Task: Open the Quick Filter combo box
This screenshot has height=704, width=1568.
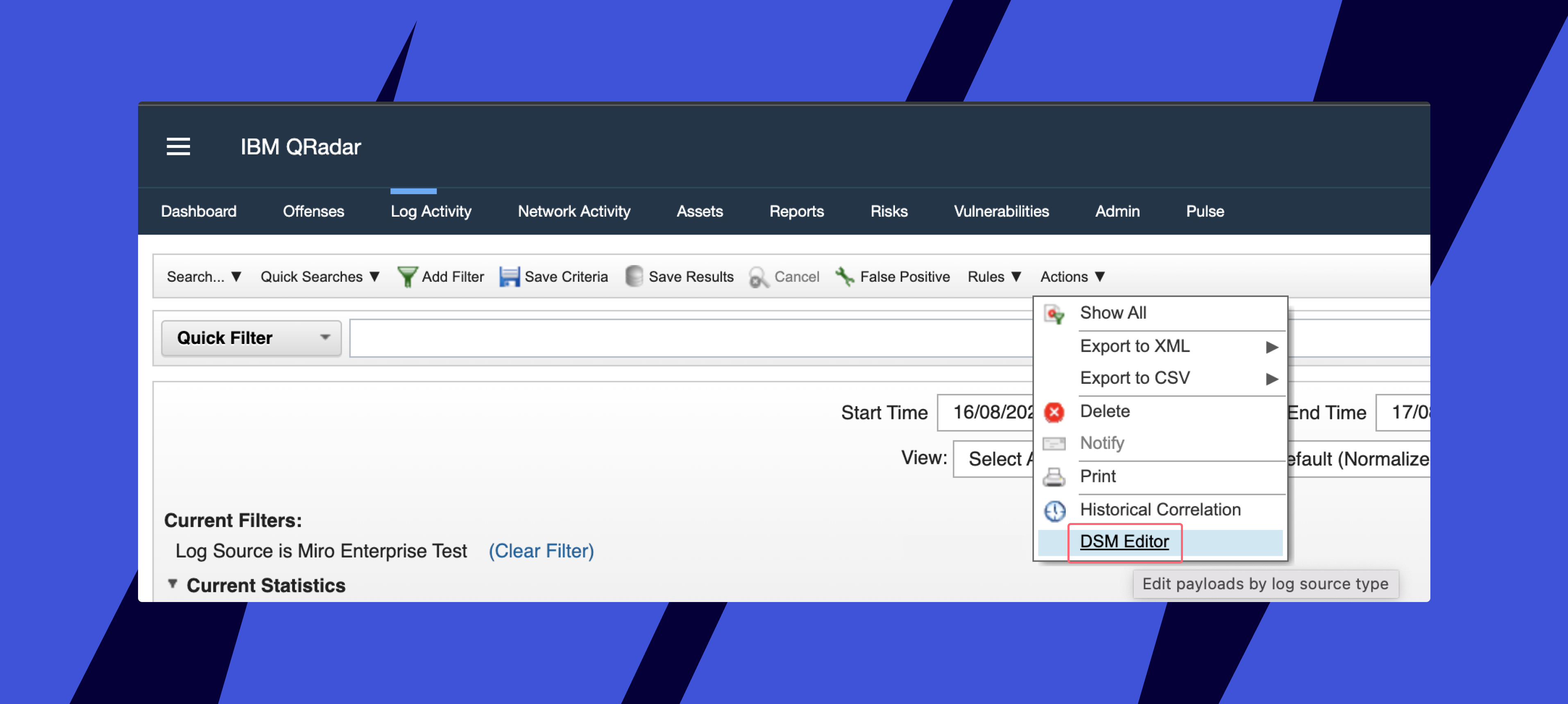Action: [251, 338]
